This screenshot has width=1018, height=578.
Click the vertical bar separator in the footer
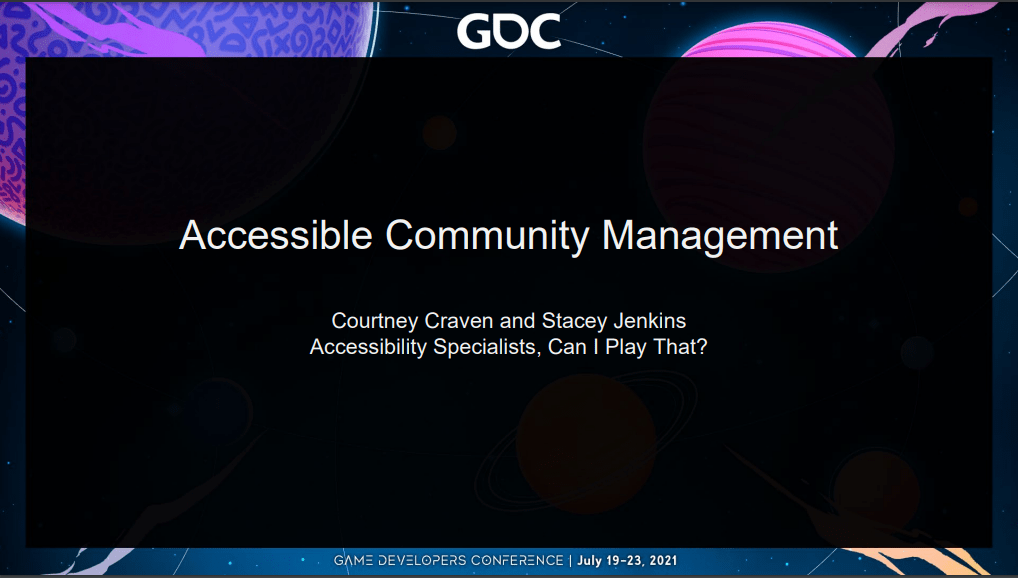[x=570, y=560]
